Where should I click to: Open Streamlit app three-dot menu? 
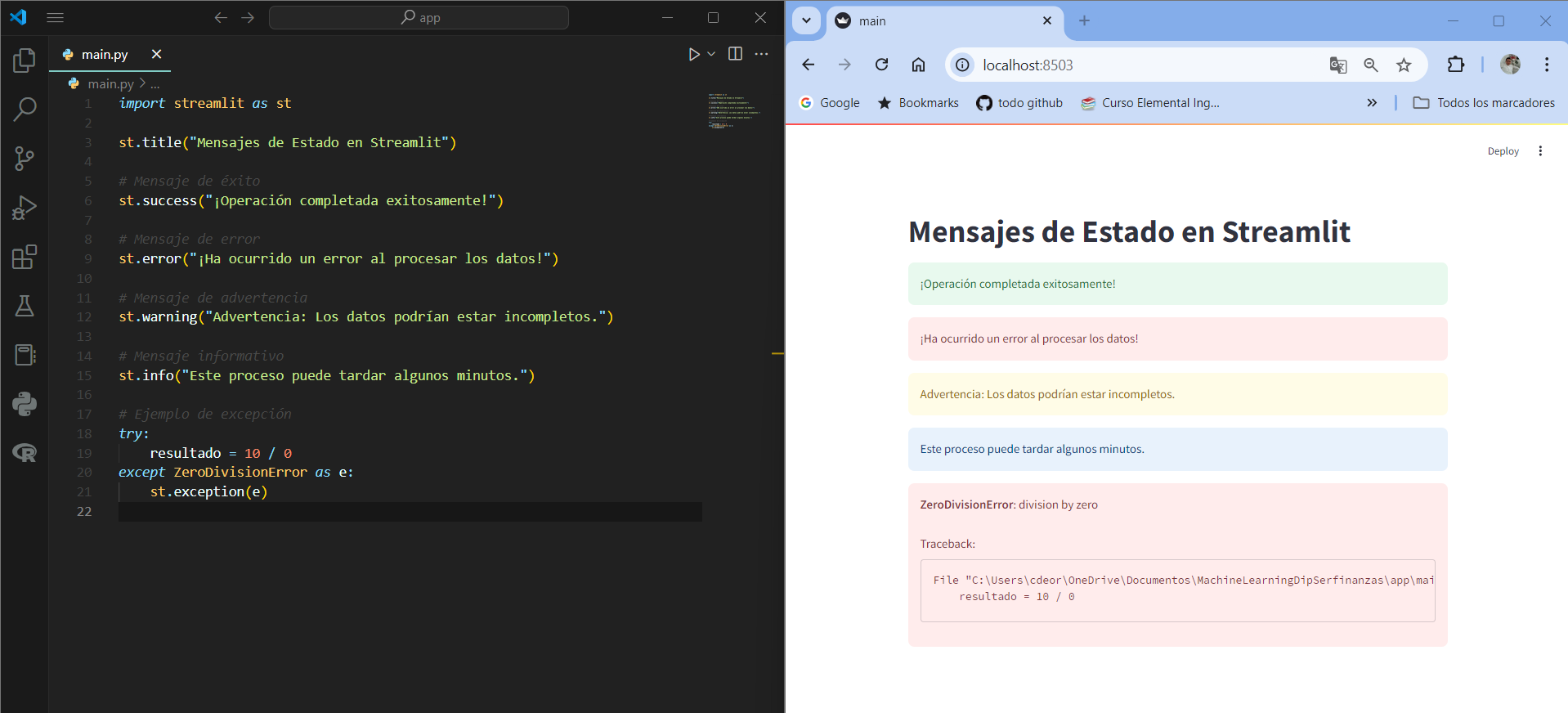(1540, 151)
